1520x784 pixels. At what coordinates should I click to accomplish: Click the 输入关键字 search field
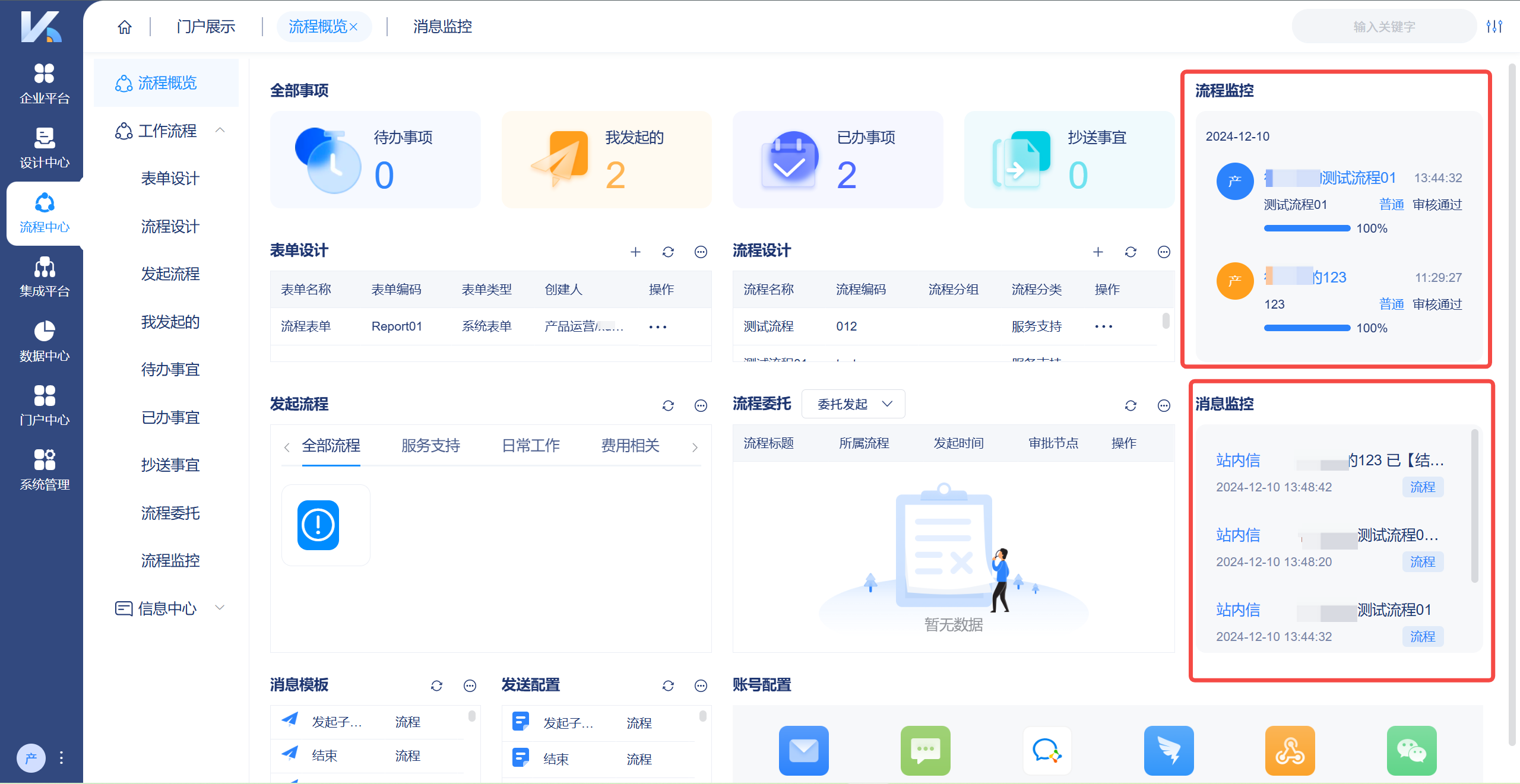coord(1383,26)
